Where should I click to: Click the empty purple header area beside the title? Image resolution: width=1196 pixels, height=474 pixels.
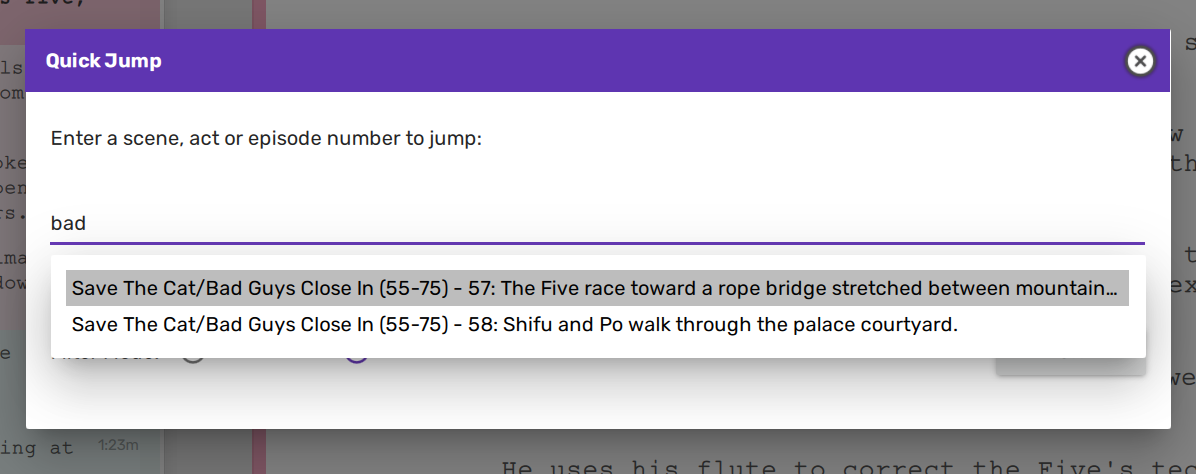pyautogui.click(x=640, y=61)
